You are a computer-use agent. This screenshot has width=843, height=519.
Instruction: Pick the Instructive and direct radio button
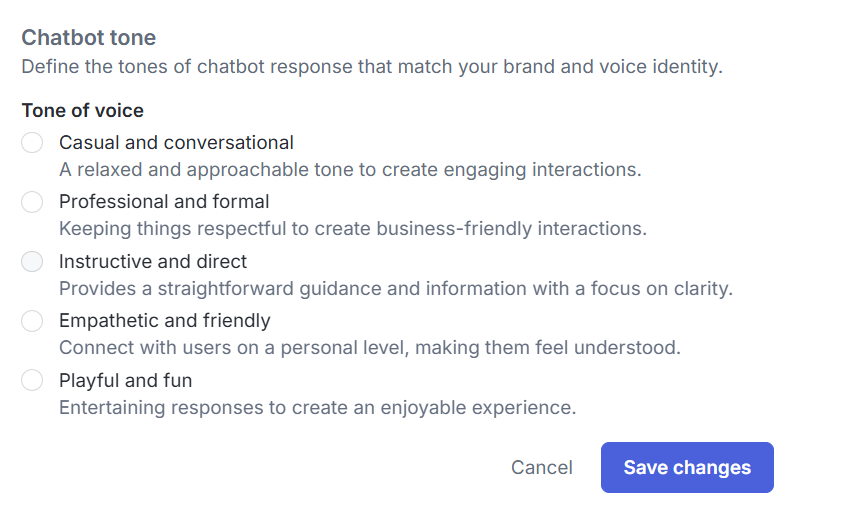(32, 262)
